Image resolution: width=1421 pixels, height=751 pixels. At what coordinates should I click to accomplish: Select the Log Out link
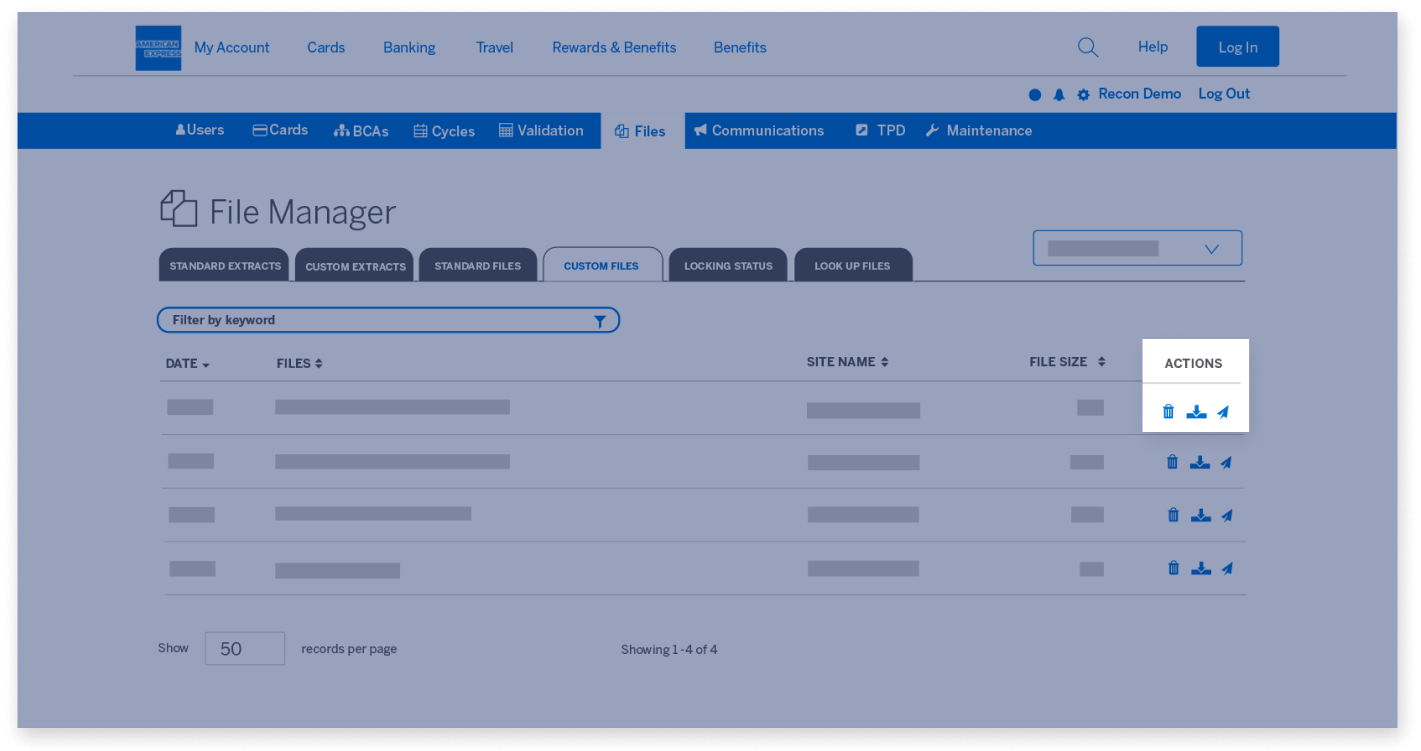(x=1224, y=93)
